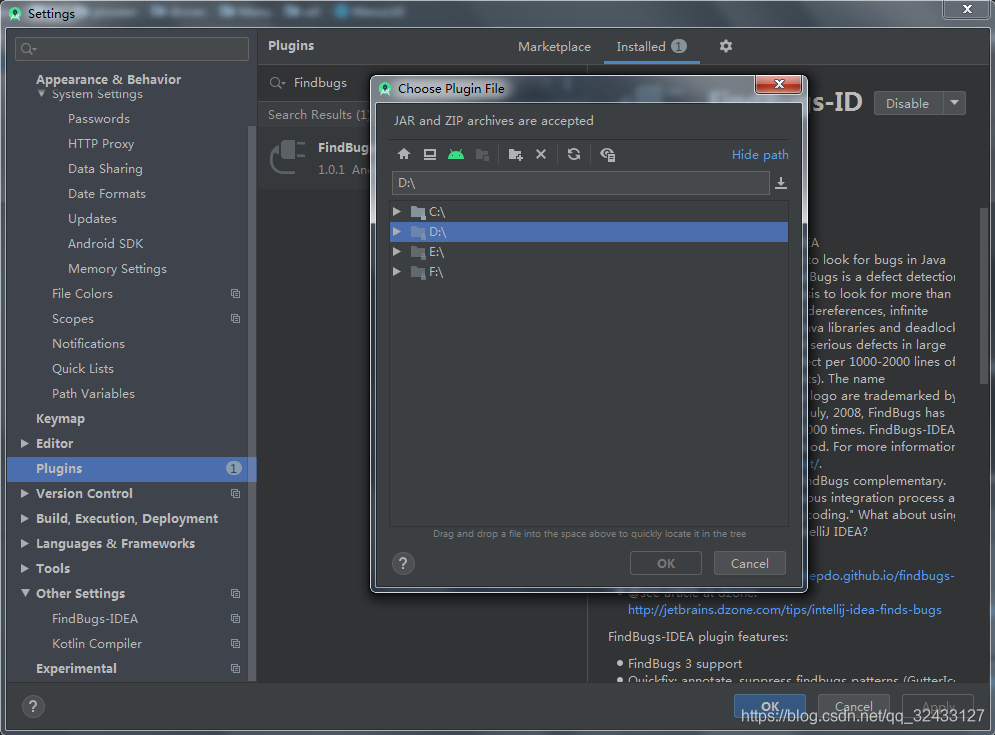Viewport: 995px width, 735px height.
Task: Click project-level icon next to Experimental
Action: 235,668
